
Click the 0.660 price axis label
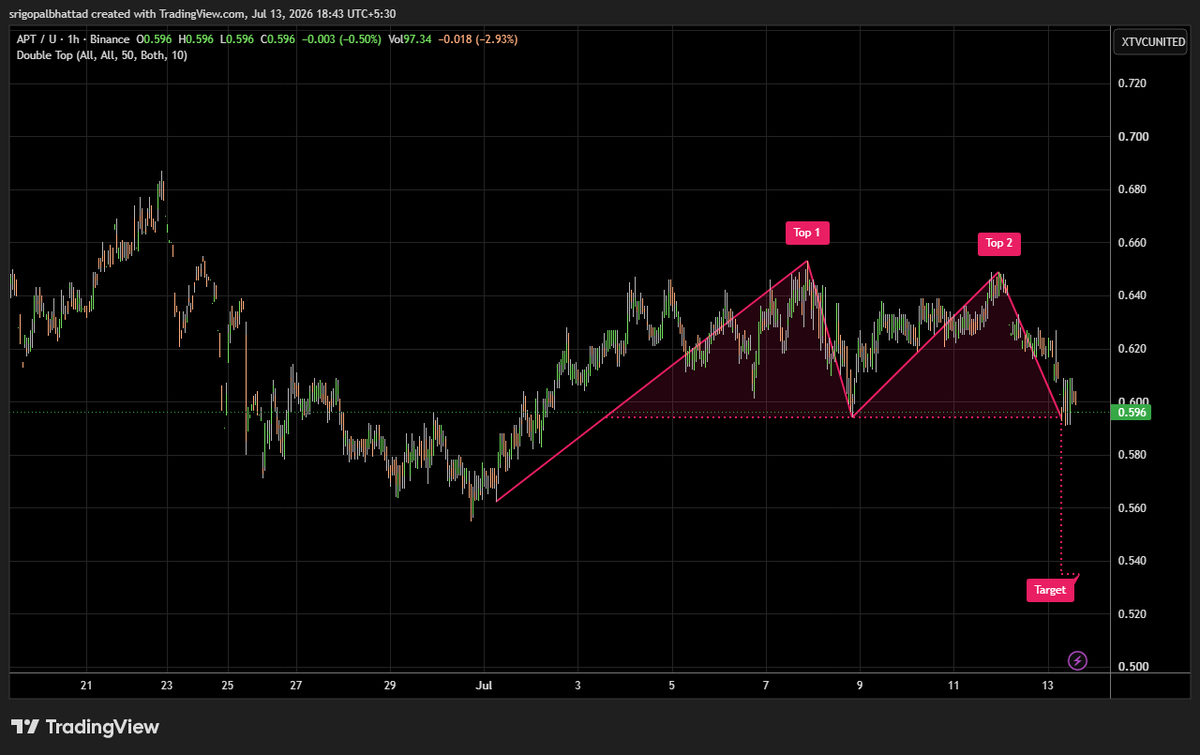(1132, 243)
